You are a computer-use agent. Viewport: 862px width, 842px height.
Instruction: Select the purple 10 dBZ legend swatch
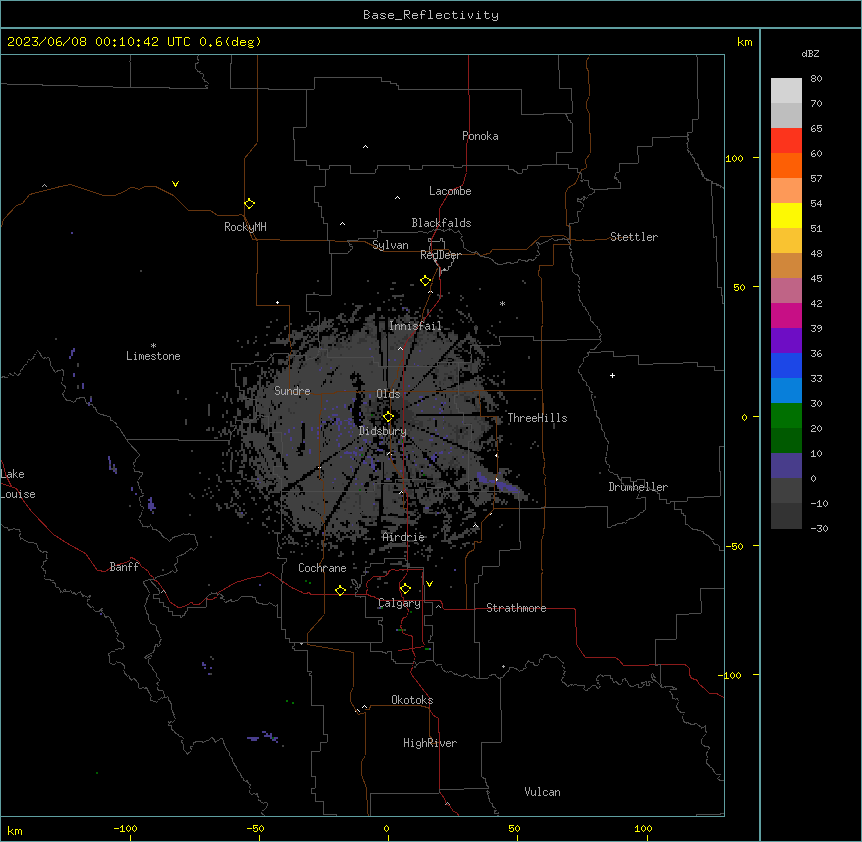pyautogui.click(x=786, y=466)
